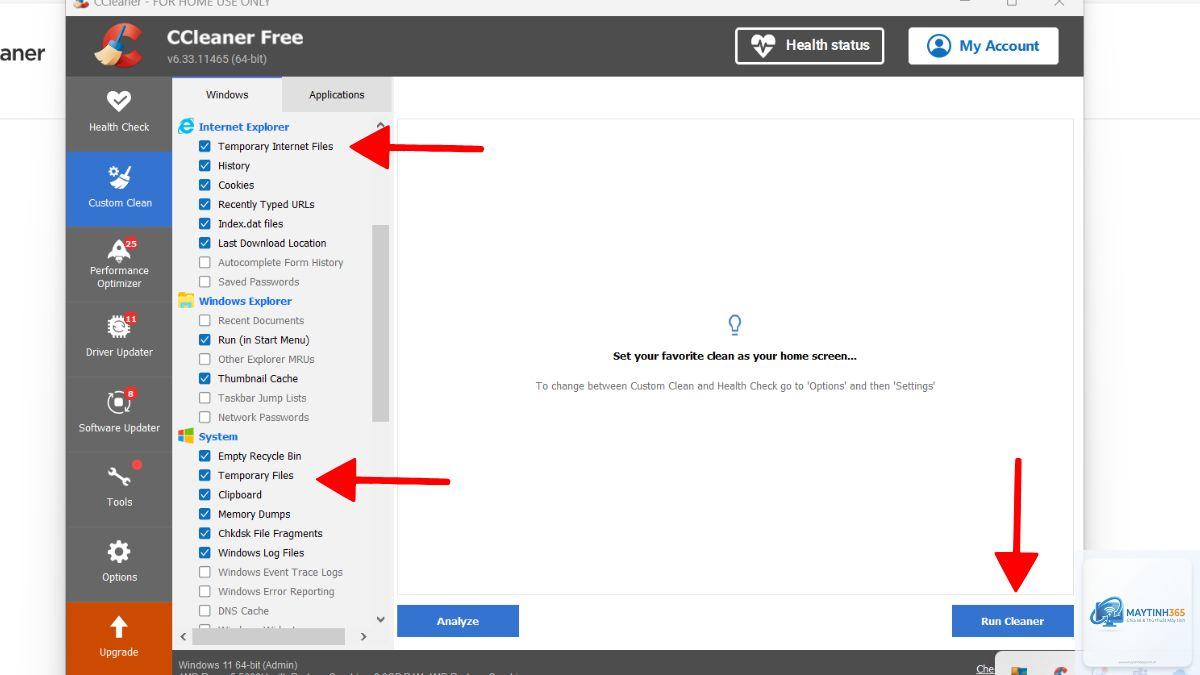Toggle Recently Typed URLs checkbox
The height and width of the screenshot is (675, 1200).
click(205, 204)
